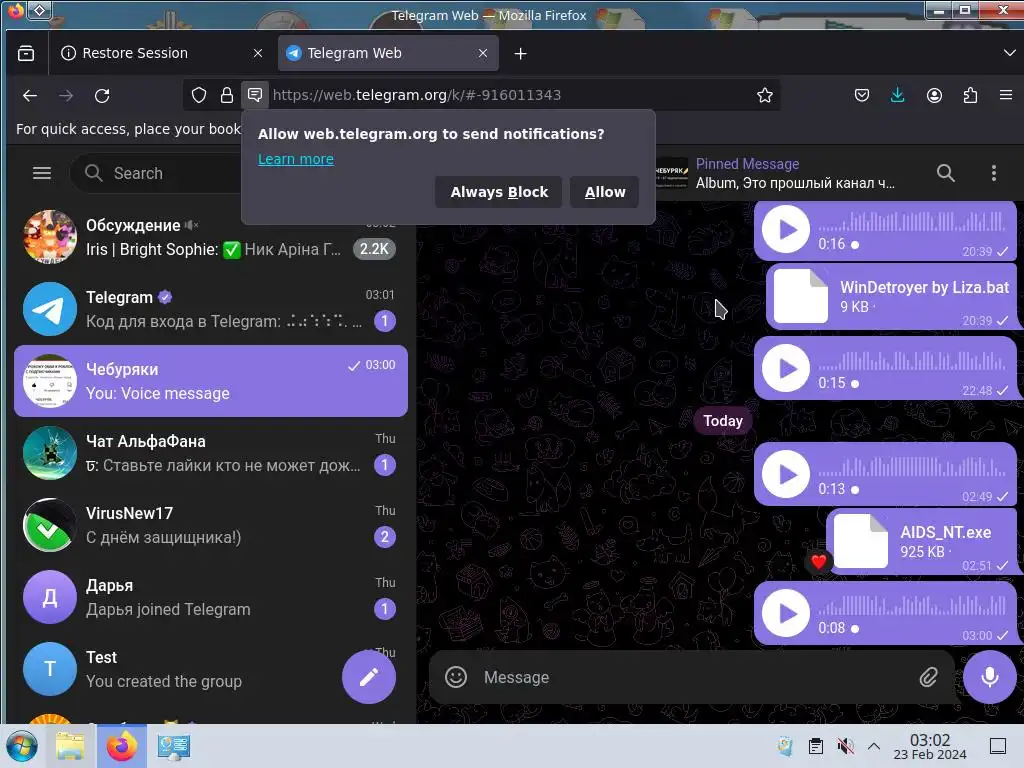Play the 0:16 voice message

pos(786,229)
